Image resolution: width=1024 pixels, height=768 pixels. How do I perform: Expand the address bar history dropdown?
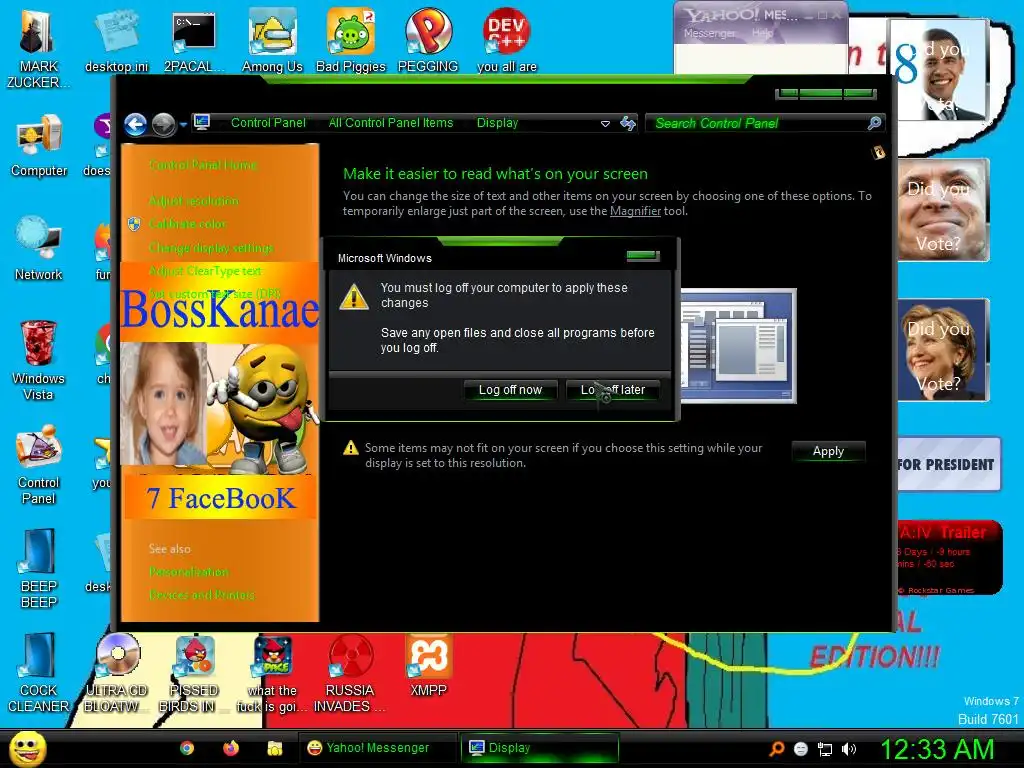point(605,123)
